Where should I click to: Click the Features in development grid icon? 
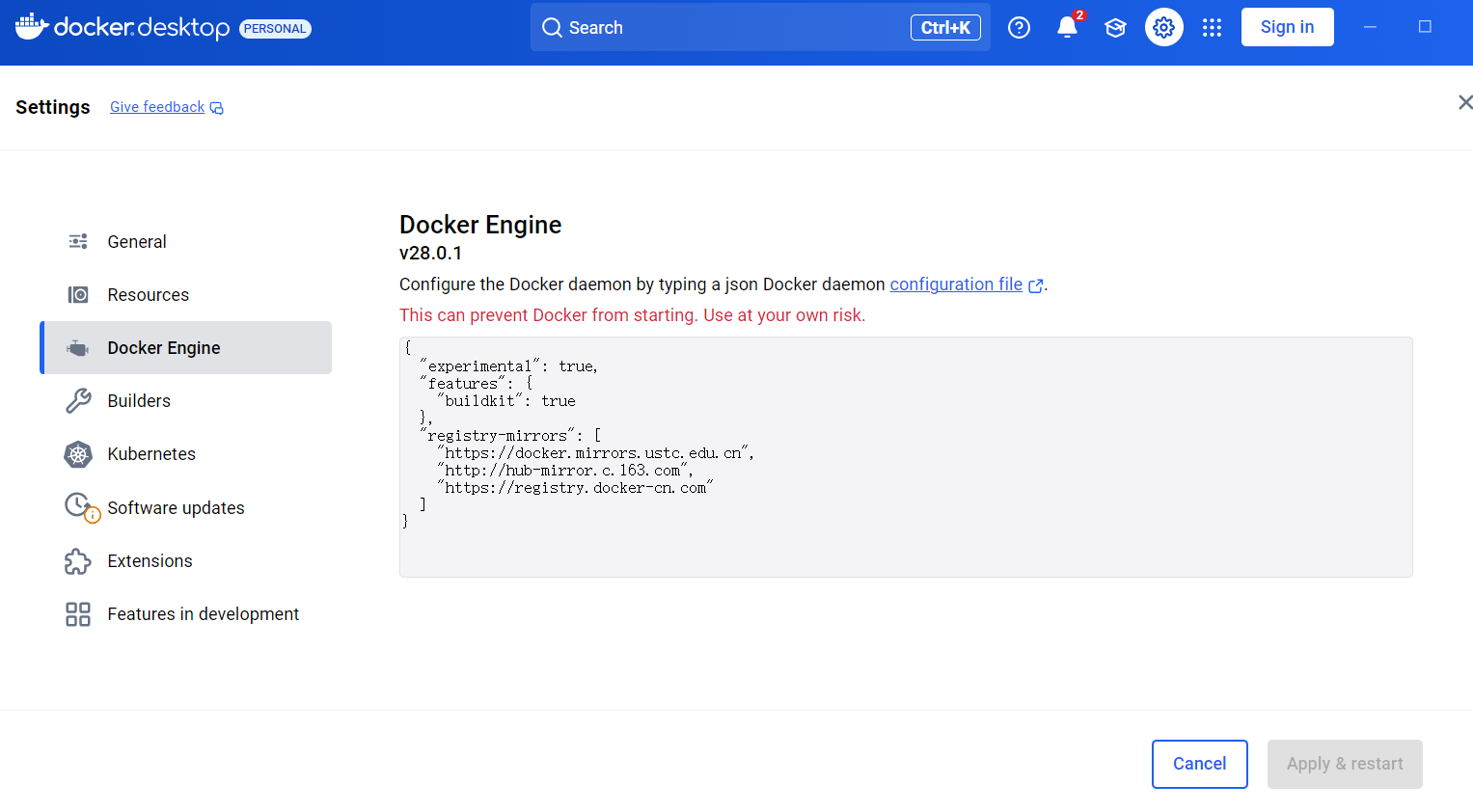pos(78,614)
